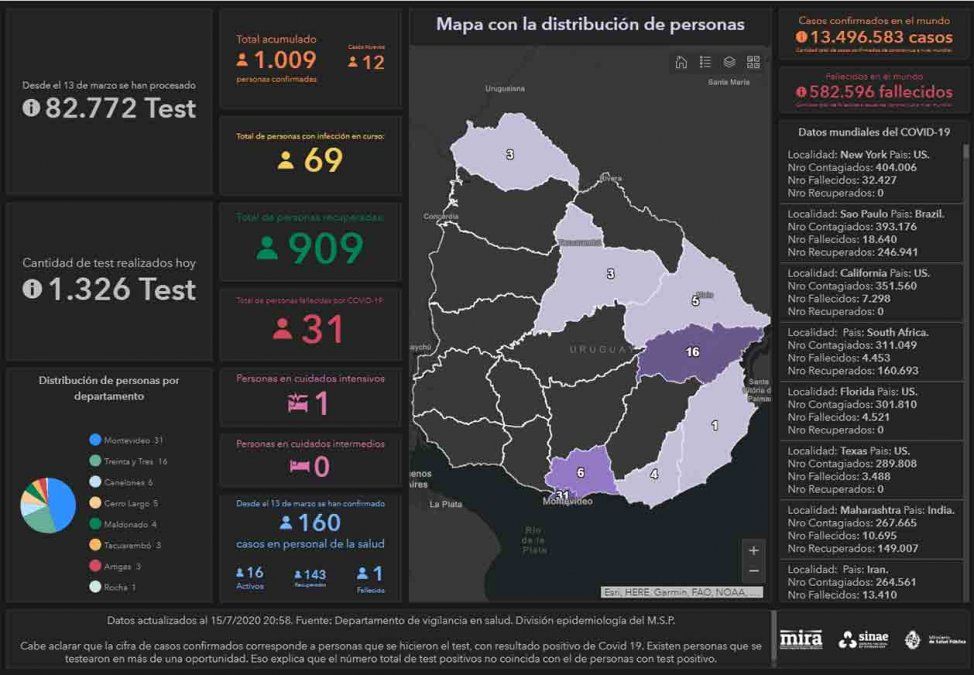Open the map layers stack icon
Screen dimensions: 974x675
729,62
